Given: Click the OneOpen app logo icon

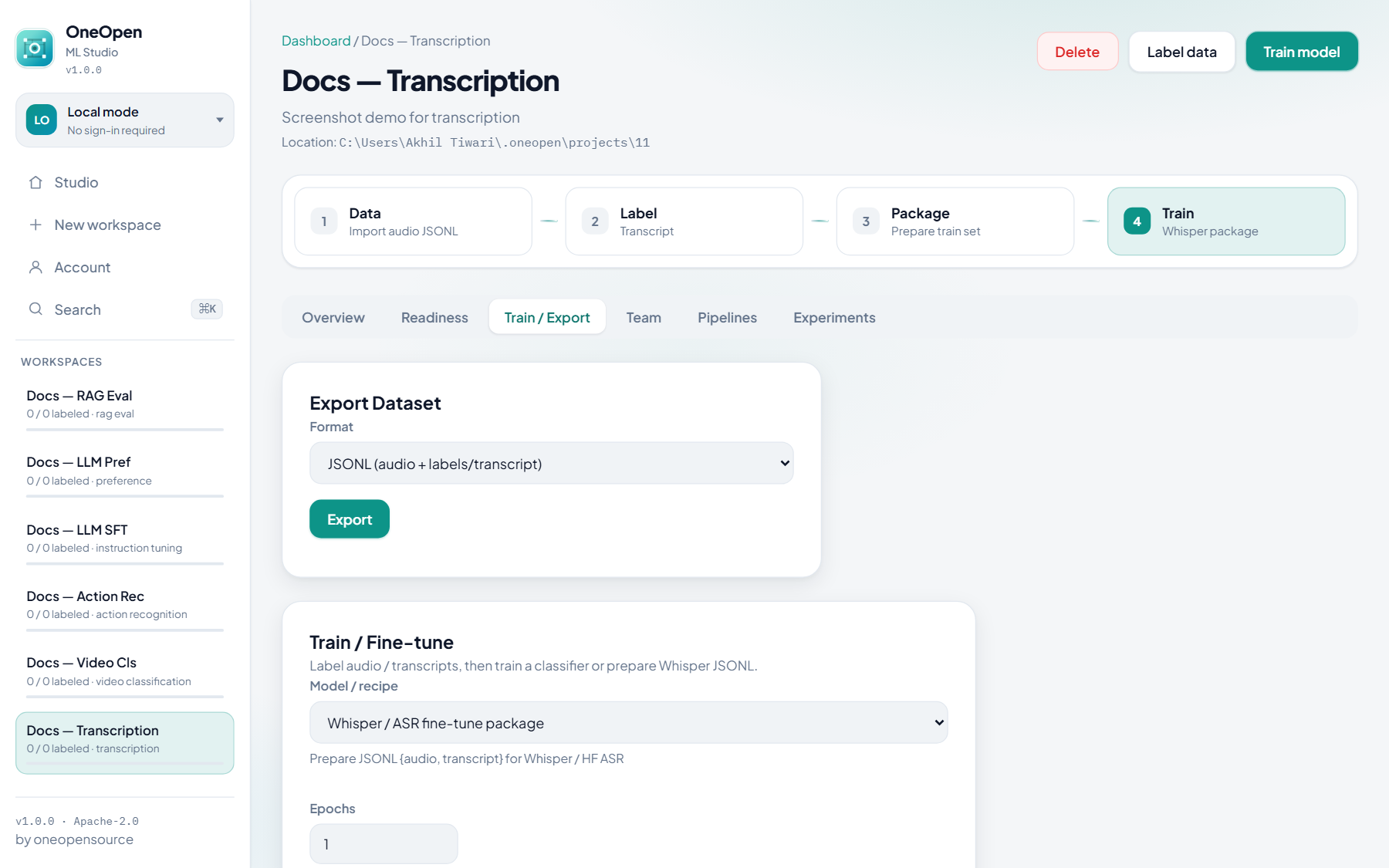Looking at the screenshot, I should point(35,49).
